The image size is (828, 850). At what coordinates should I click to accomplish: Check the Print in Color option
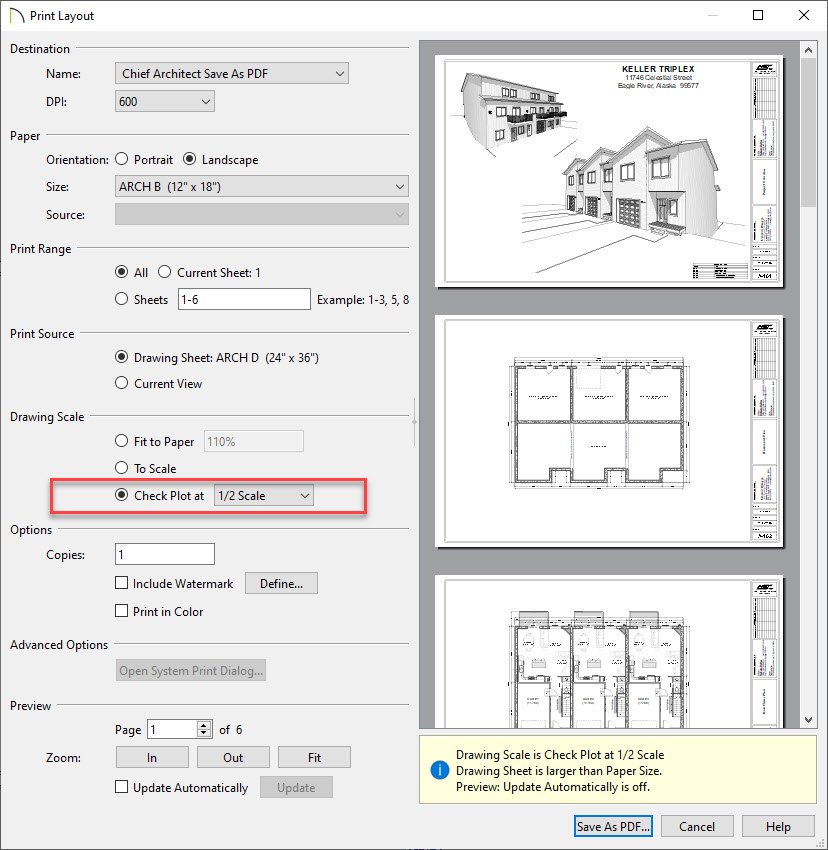[x=122, y=611]
